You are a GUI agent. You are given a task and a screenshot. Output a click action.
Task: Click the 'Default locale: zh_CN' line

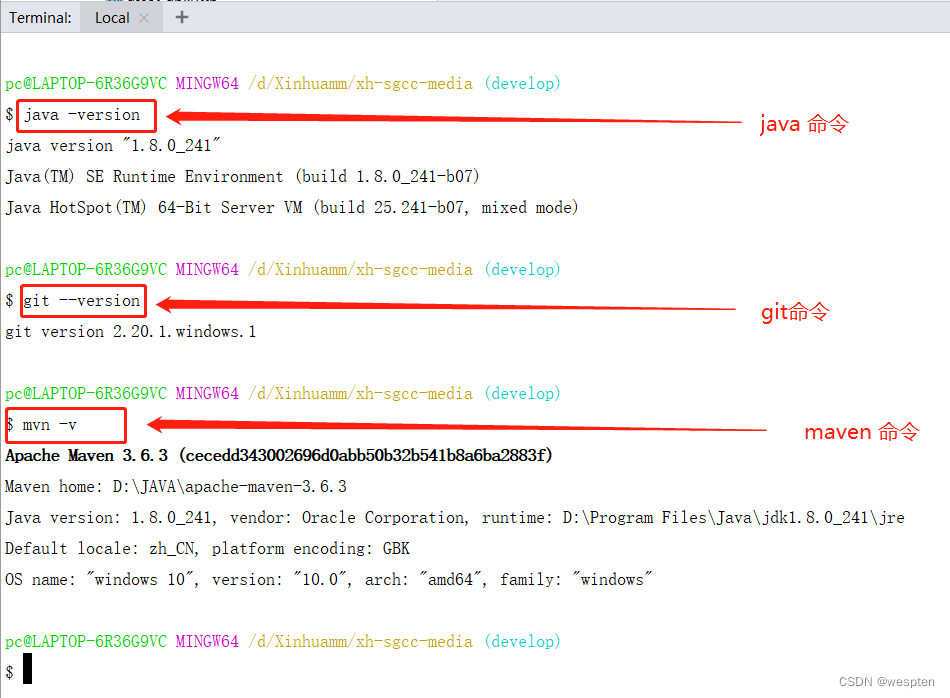coord(207,548)
